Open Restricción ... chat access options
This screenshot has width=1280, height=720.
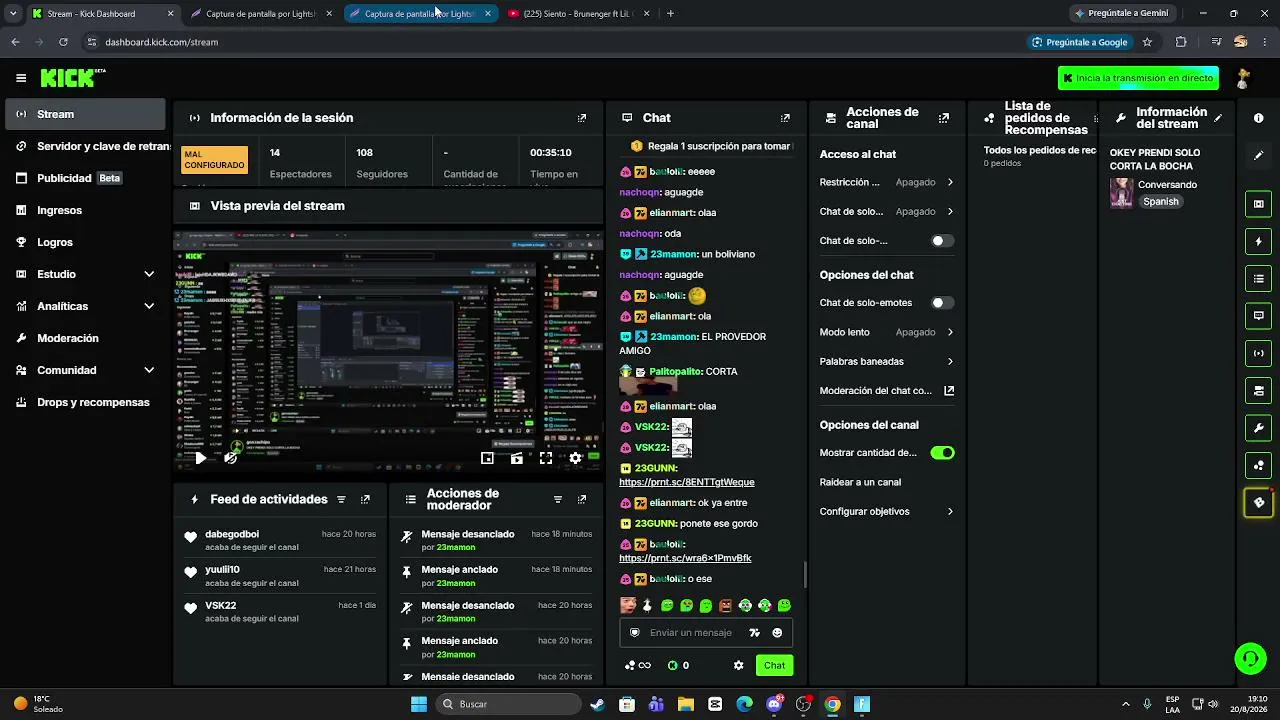click(x=887, y=182)
